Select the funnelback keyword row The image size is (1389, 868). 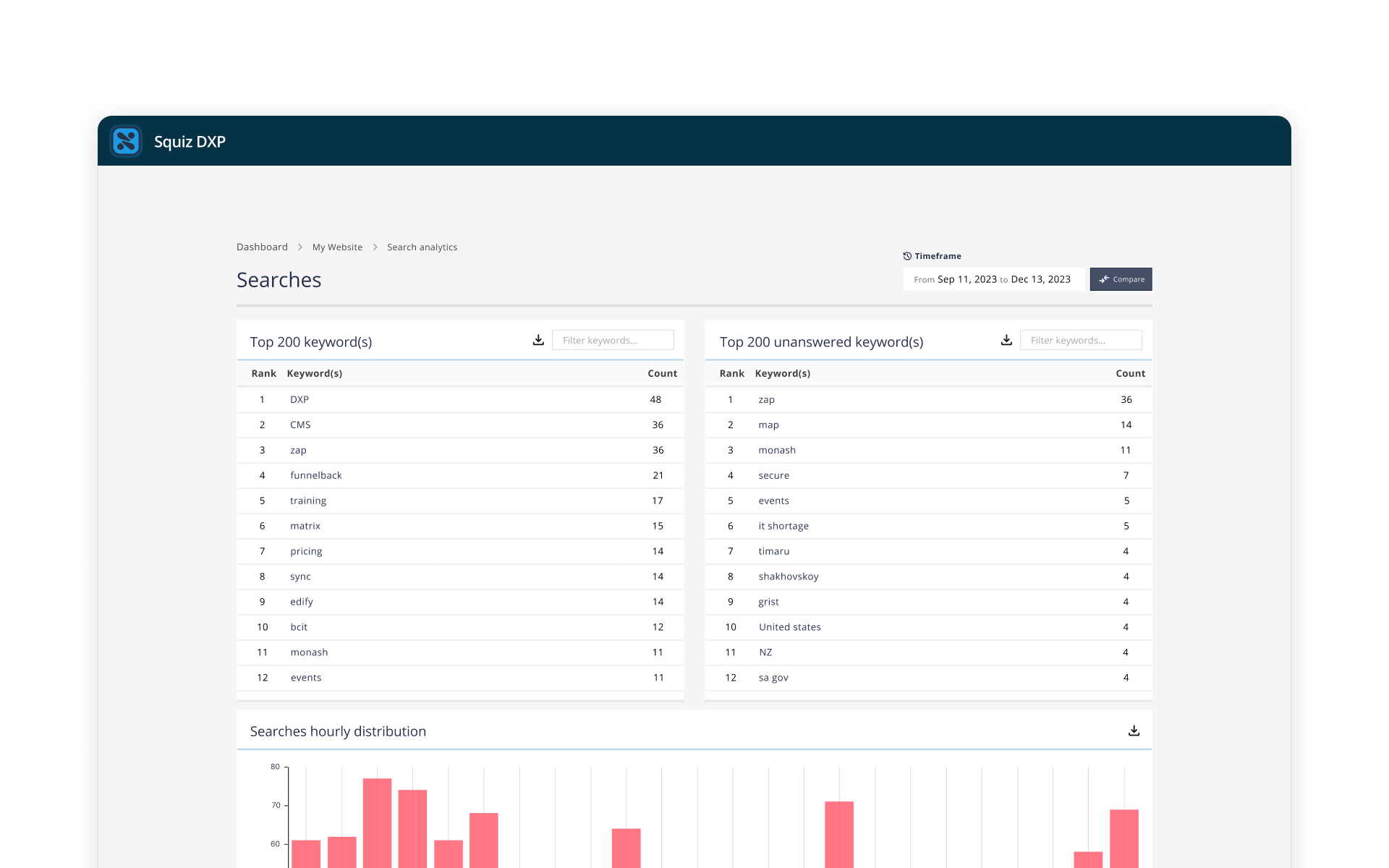click(x=460, y=475)
